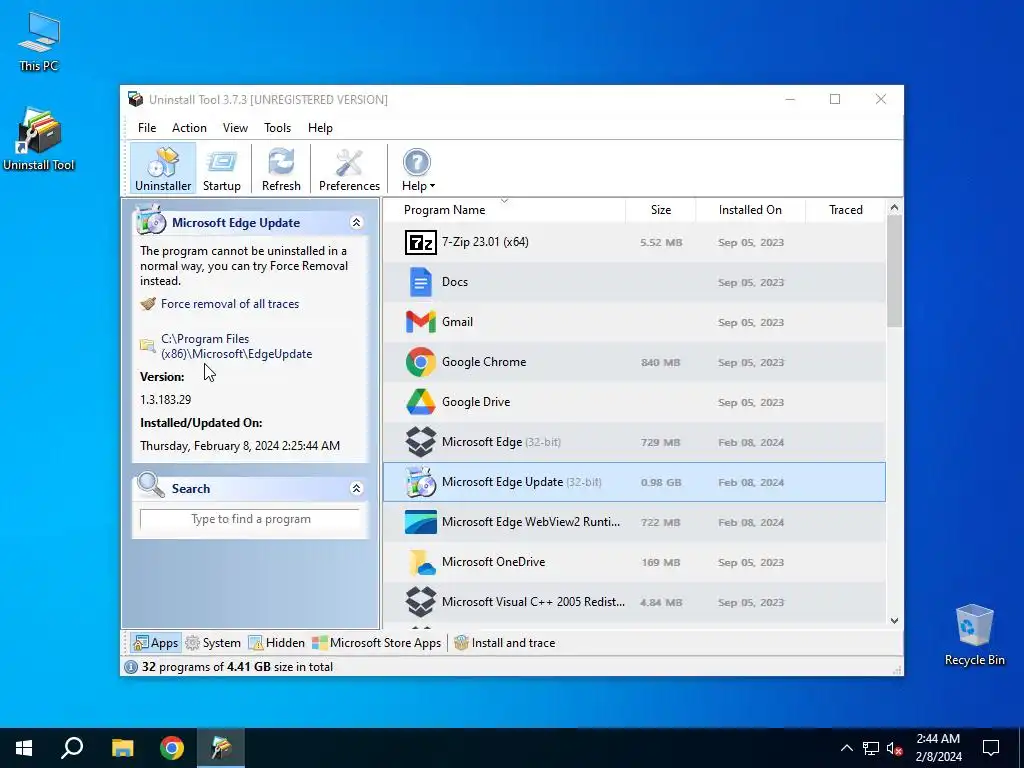Click the network tray icon
This screenshot has height=768, width=1024.
point(871,748)
